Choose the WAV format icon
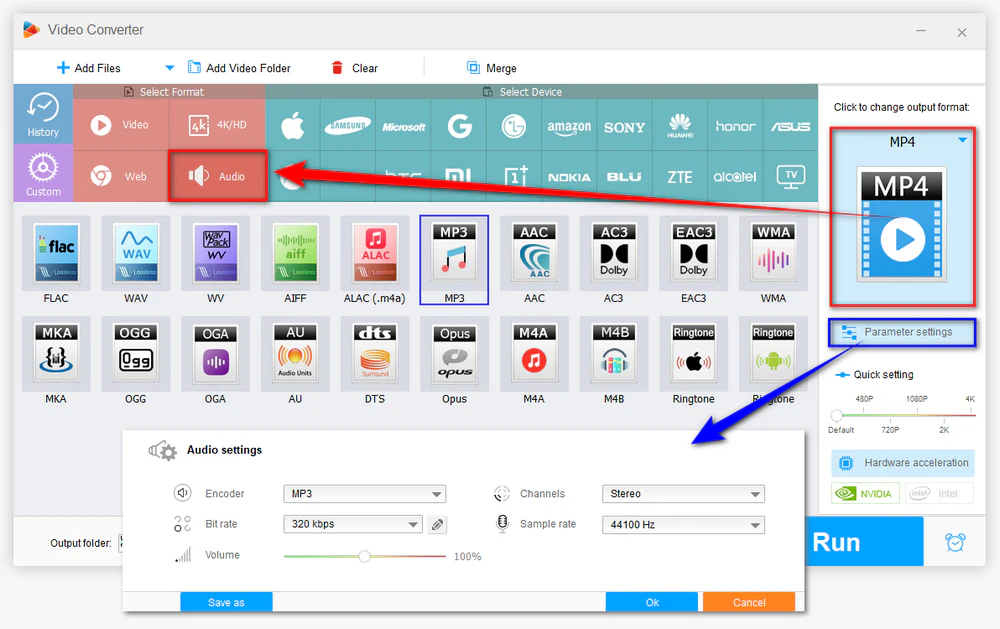The width and height of the screenshot is (1000, 629). pyautogui.click(x=136, y=254)
